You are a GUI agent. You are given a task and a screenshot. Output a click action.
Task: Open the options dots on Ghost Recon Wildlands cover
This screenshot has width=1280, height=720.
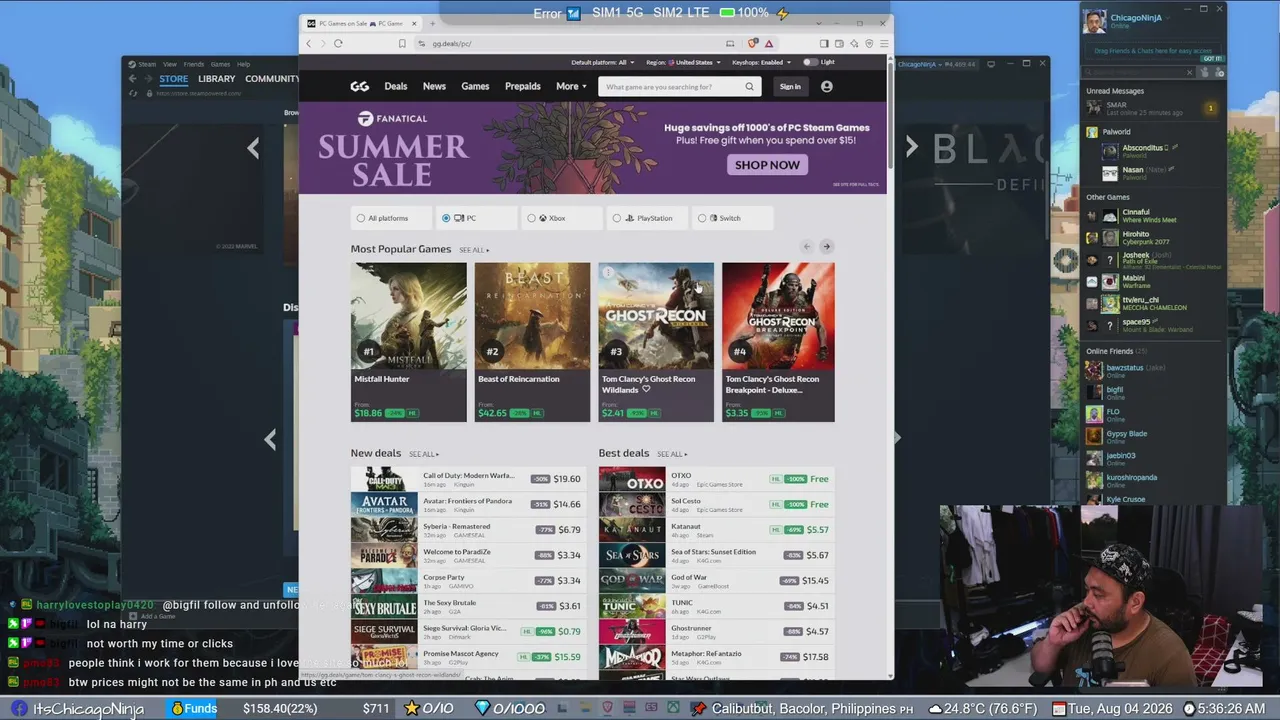tap(608, 273)
